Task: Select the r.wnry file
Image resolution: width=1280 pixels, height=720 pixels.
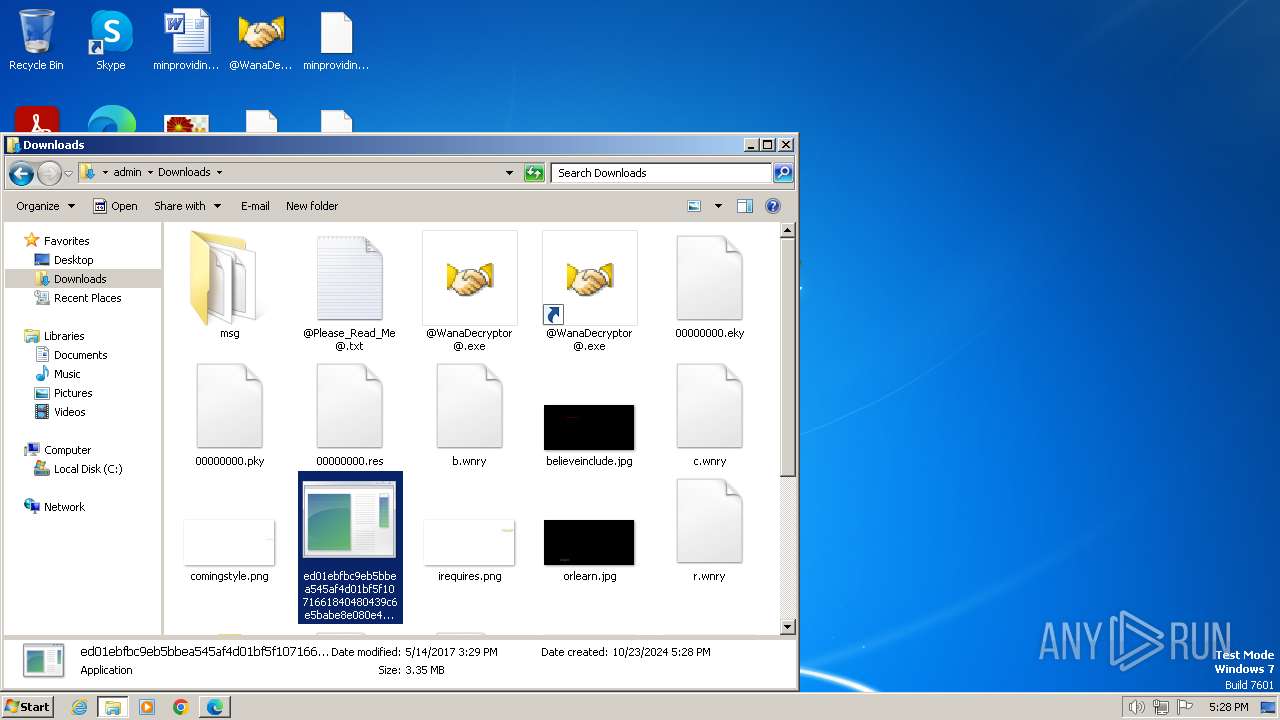Action: coord(709,530)
